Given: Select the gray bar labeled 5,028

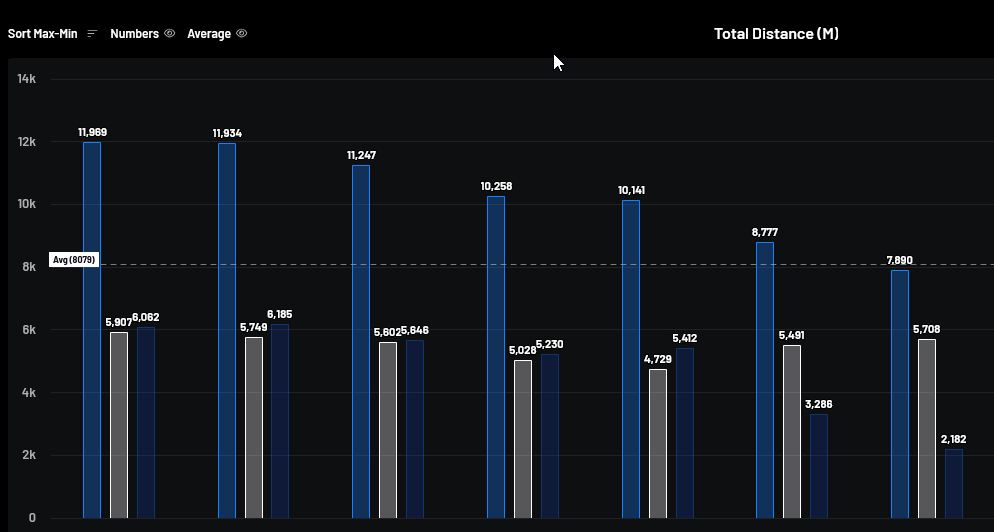Looking at the screenshot, I should [523, 439].
